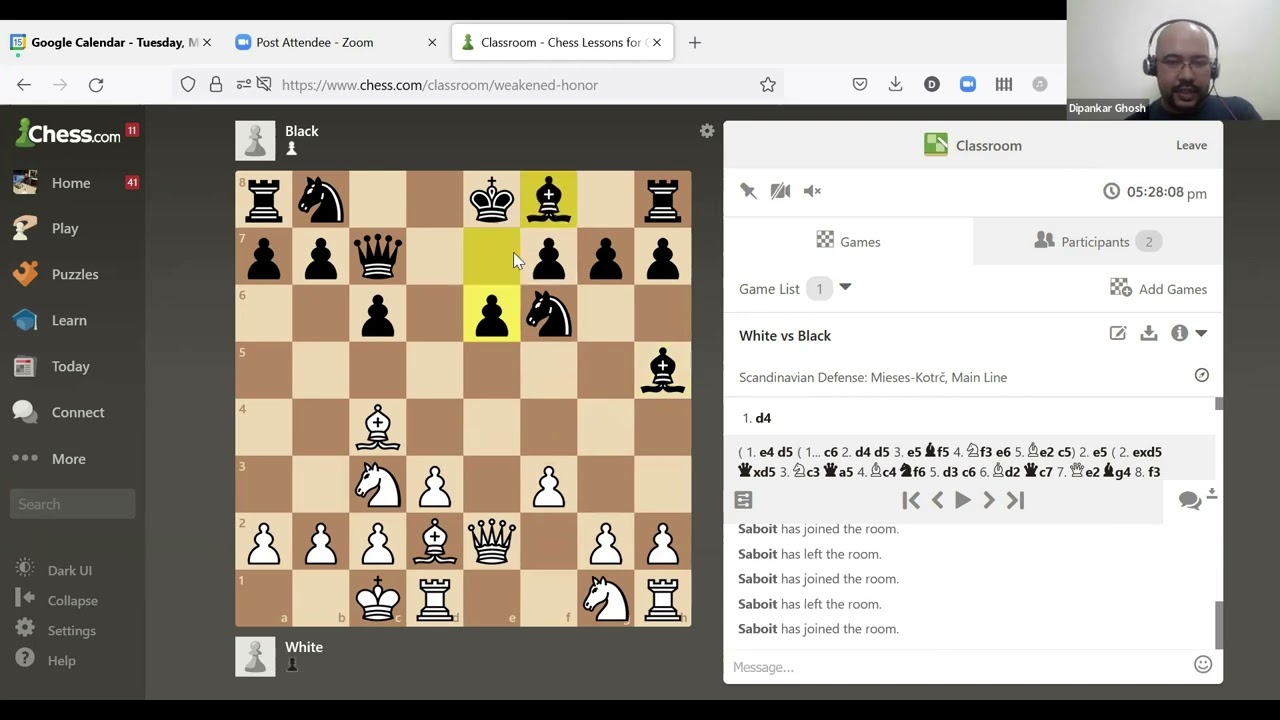
Task: Toggle microphone mute icon
Action: [748, 191]
